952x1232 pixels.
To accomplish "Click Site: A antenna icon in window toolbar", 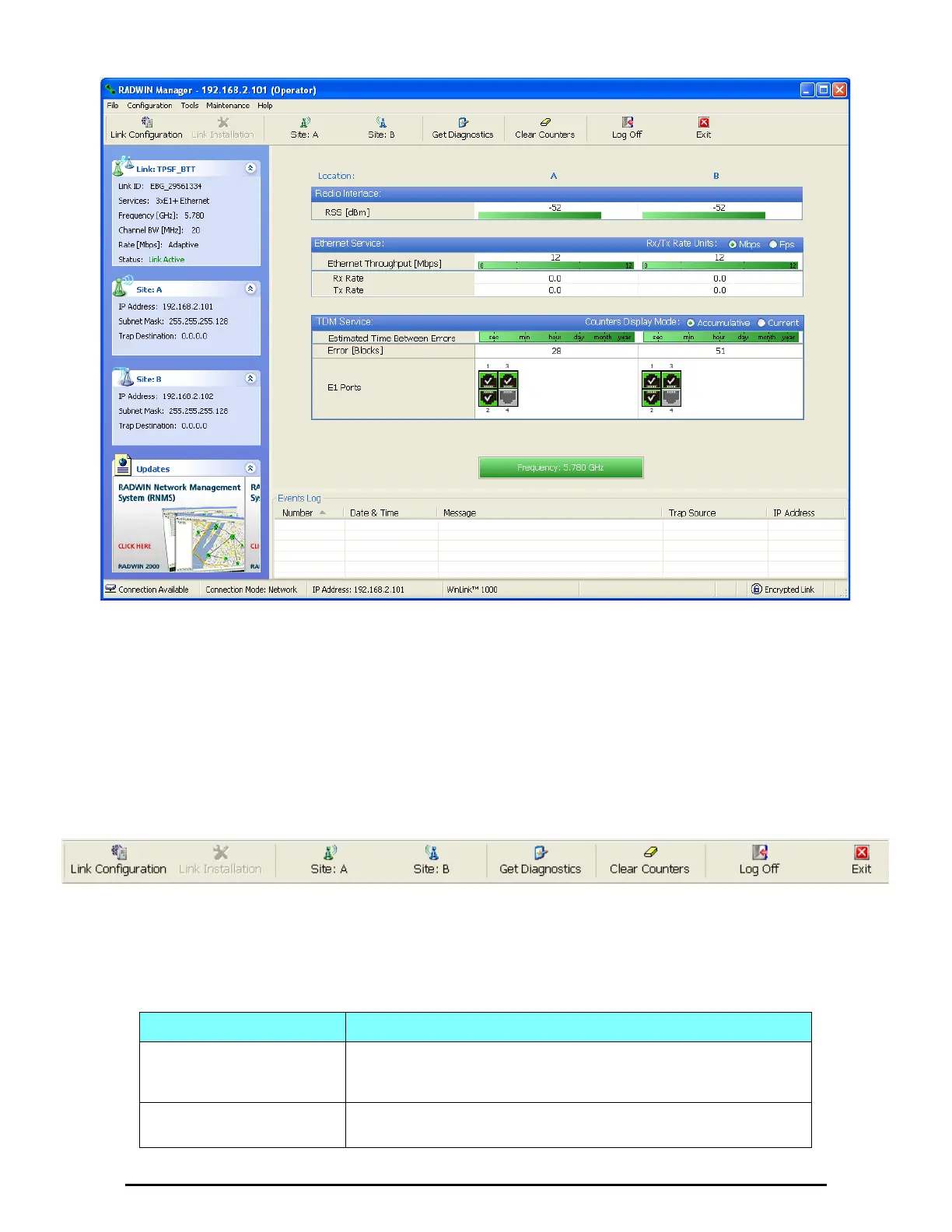I will 305,122.
